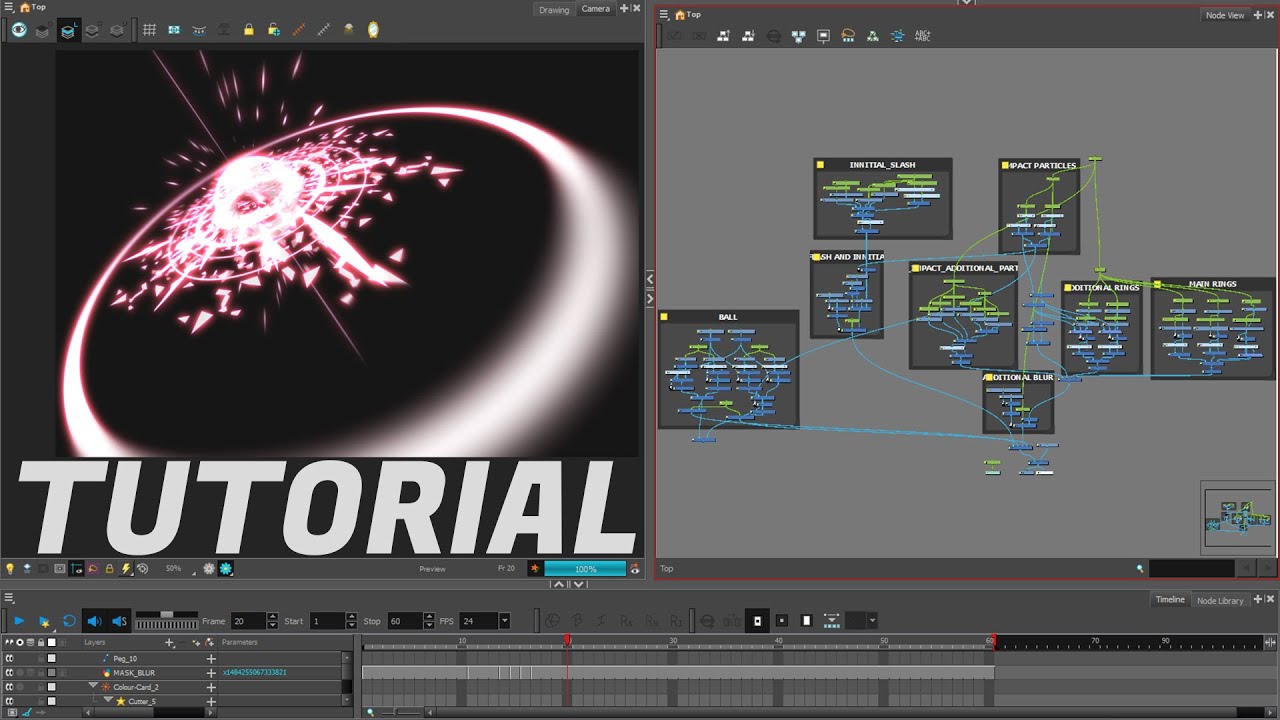Click Add Layer plus in timeline header
The image size is (1280, 720).
(169, 642)
